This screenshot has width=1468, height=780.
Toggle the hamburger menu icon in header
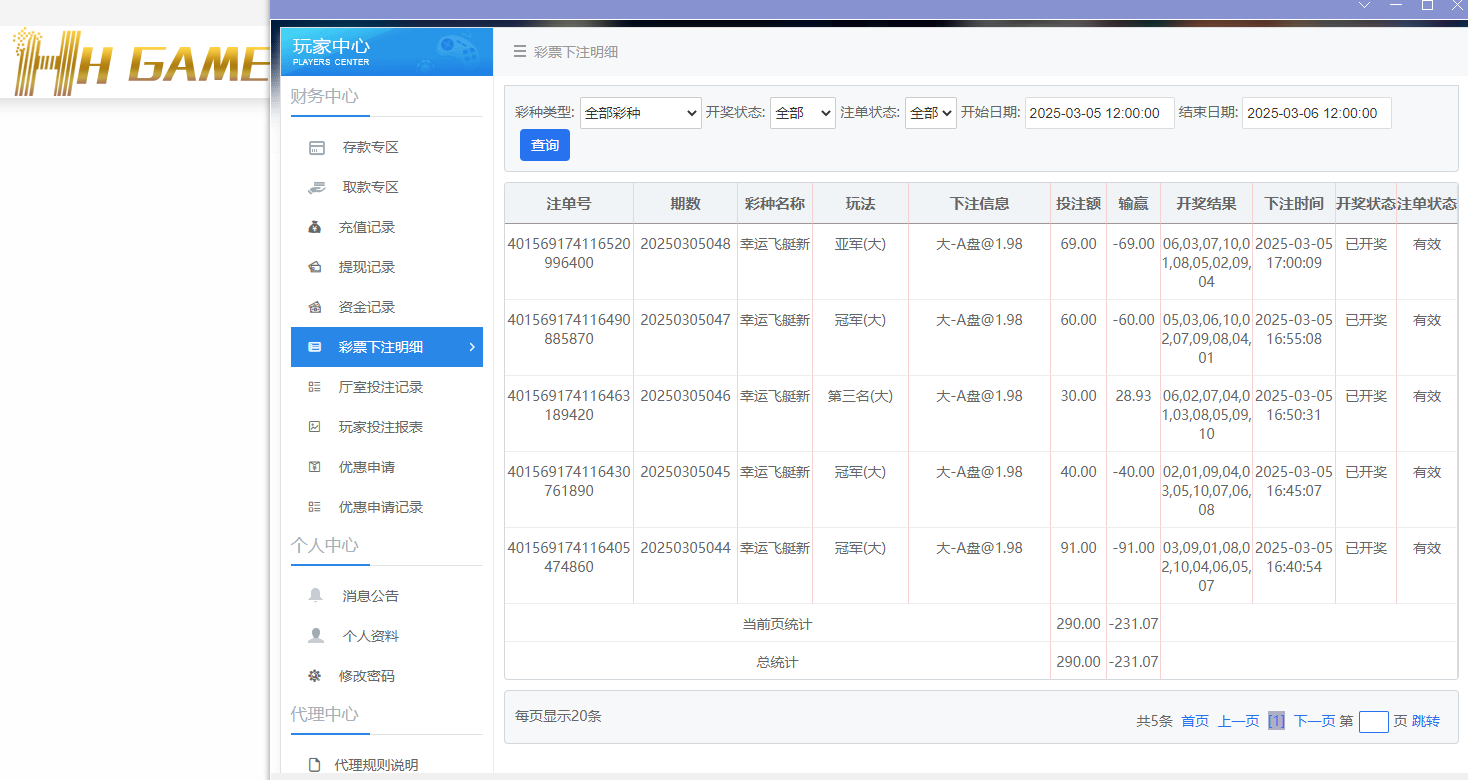[x=519, y=52]
